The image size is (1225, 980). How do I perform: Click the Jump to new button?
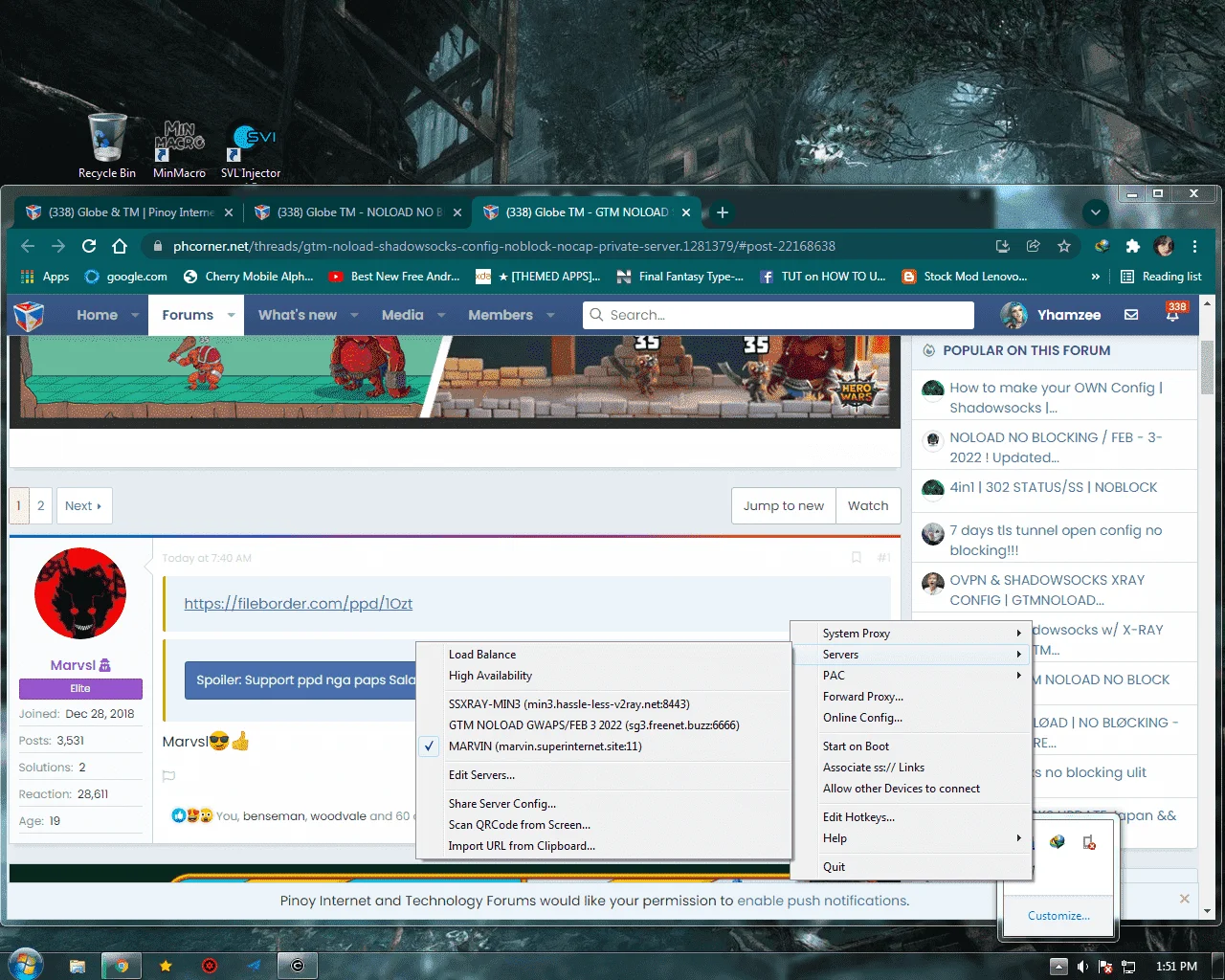784,506
